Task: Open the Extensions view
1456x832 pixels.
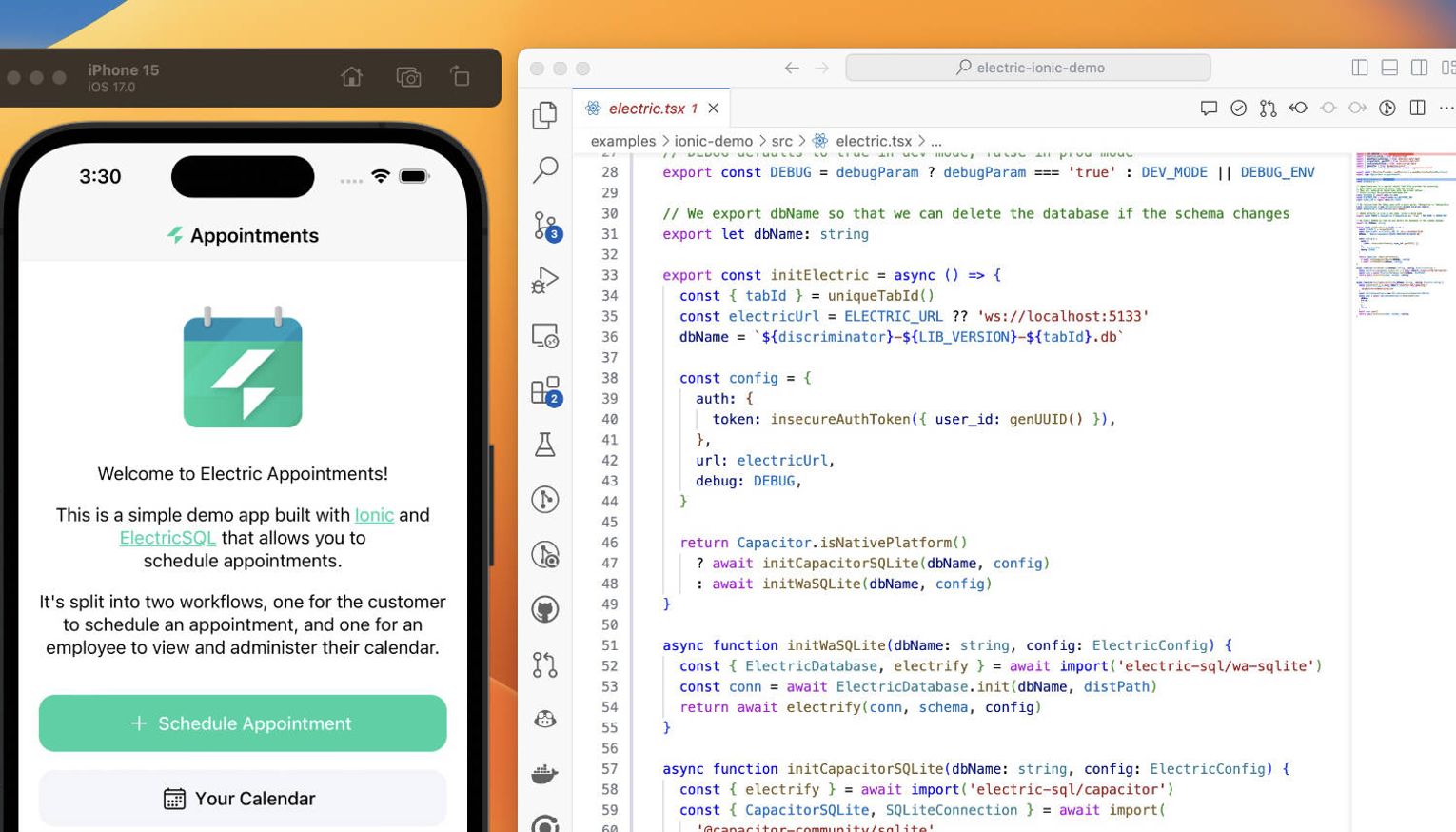Action: [545, 390]
